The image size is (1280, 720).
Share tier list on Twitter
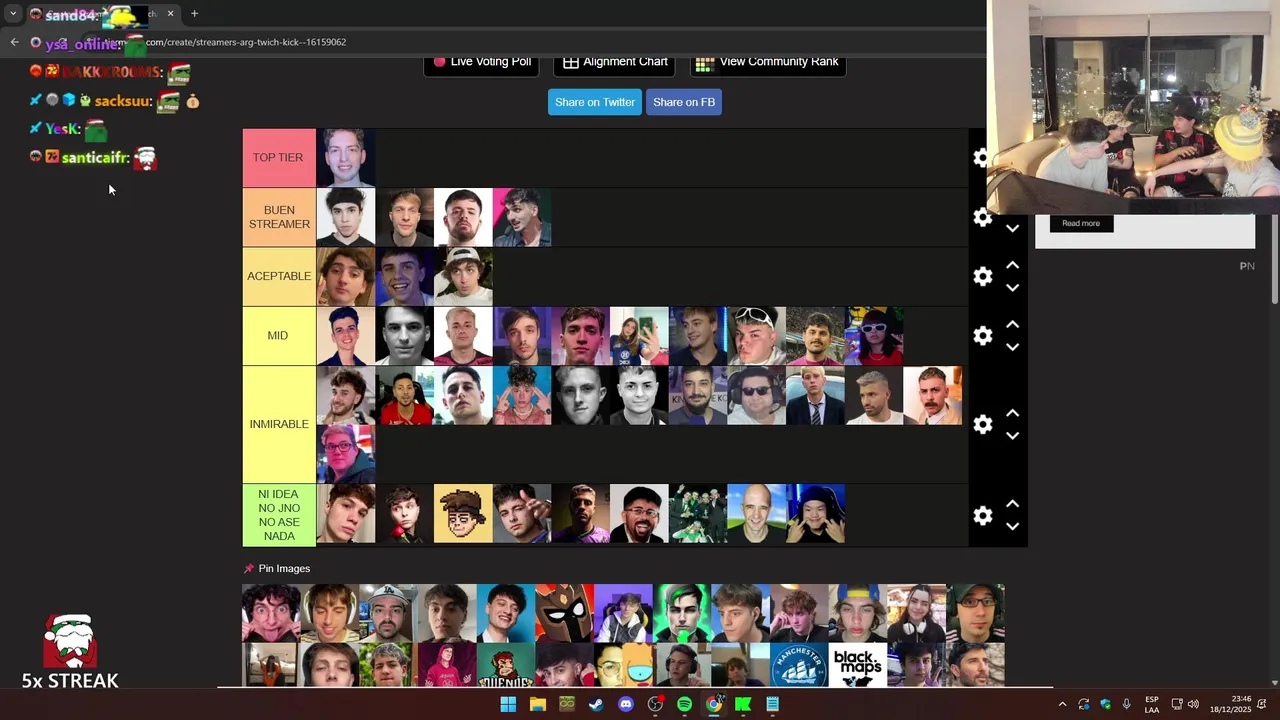(595, 102)
